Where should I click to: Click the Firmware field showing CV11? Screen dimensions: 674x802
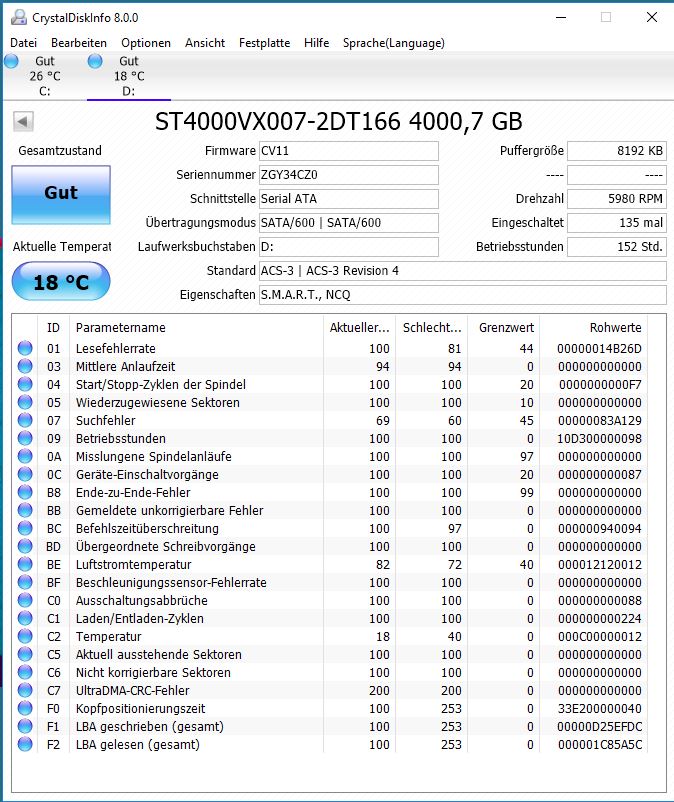[x=349, y=151]
